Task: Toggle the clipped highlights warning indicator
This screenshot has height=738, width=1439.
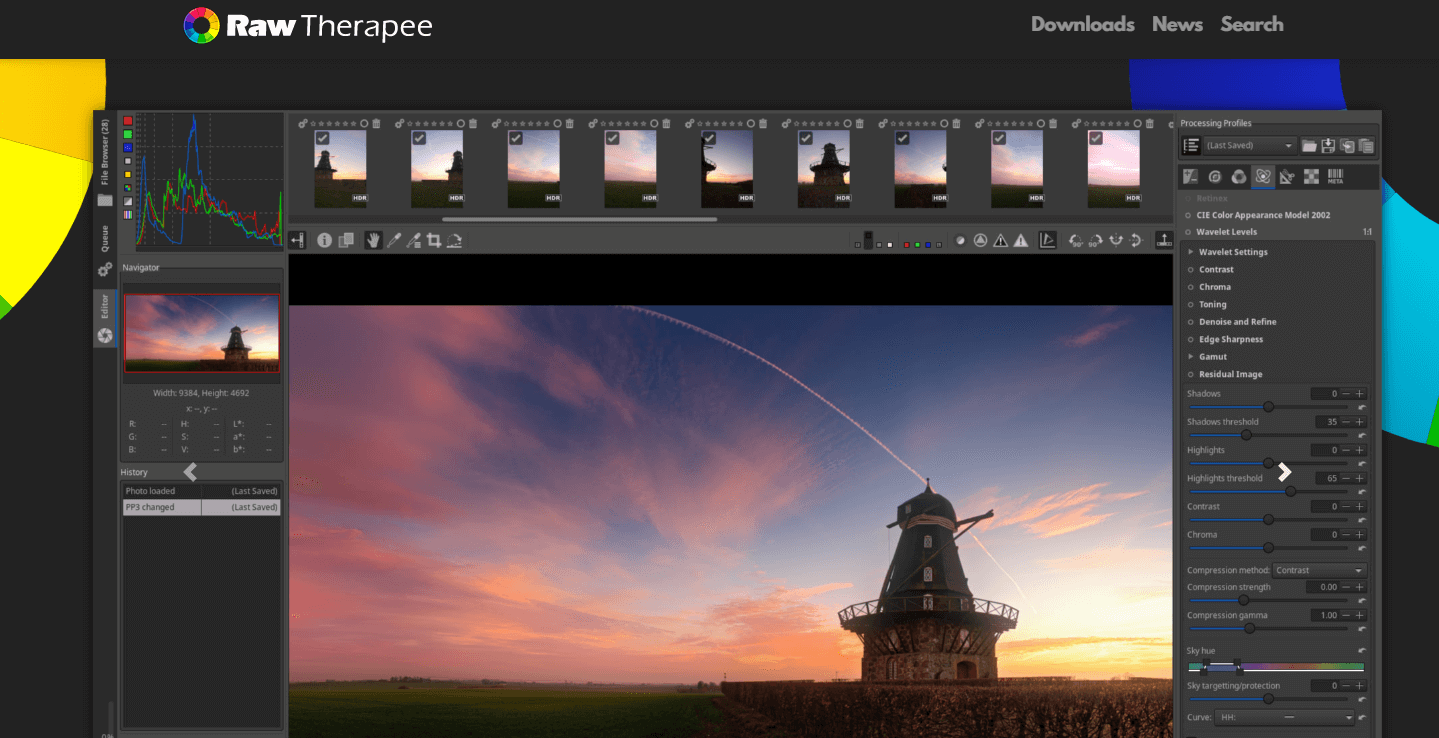Action: (x=1021, y=240)
